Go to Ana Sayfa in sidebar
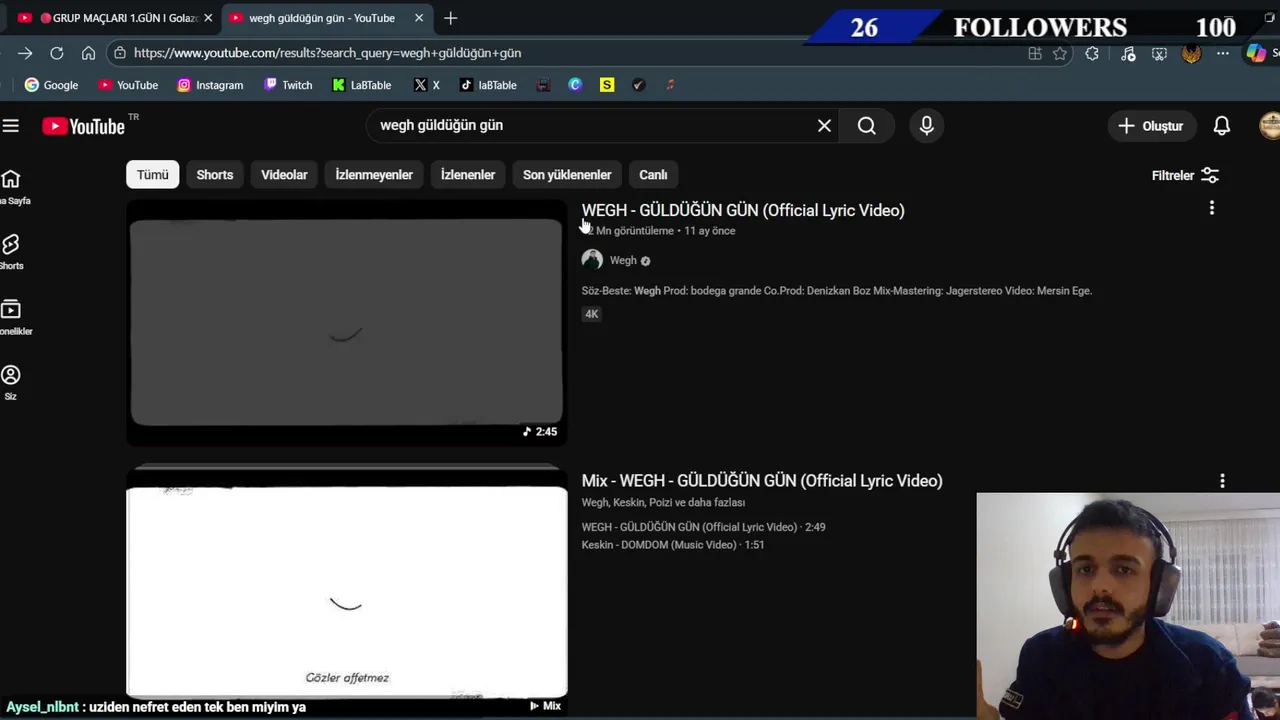The image size is (1280, 720). coord(12,187)
